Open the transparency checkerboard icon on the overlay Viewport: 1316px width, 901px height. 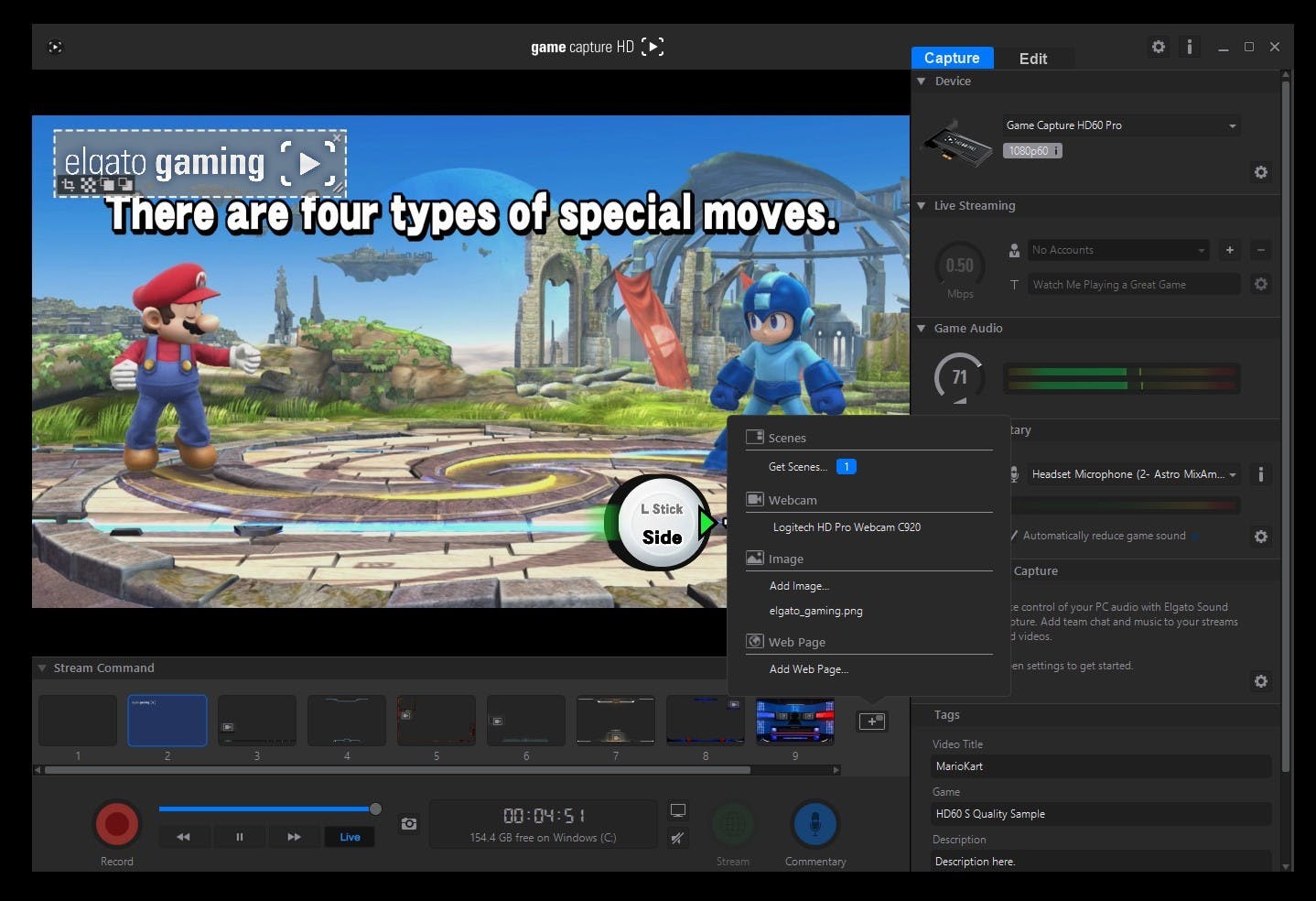click(x=88, y=185)
